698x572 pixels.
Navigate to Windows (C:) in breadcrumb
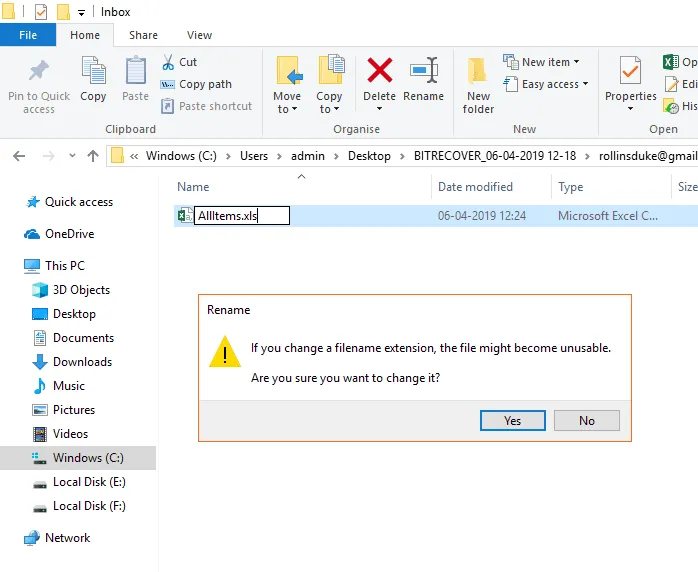pyautogui.click(x=181, y=156)
